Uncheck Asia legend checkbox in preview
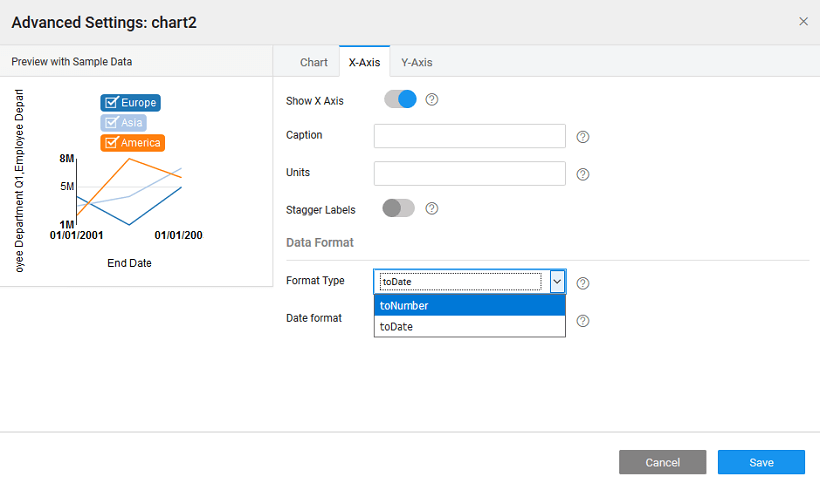 click(x=112, y=123)
